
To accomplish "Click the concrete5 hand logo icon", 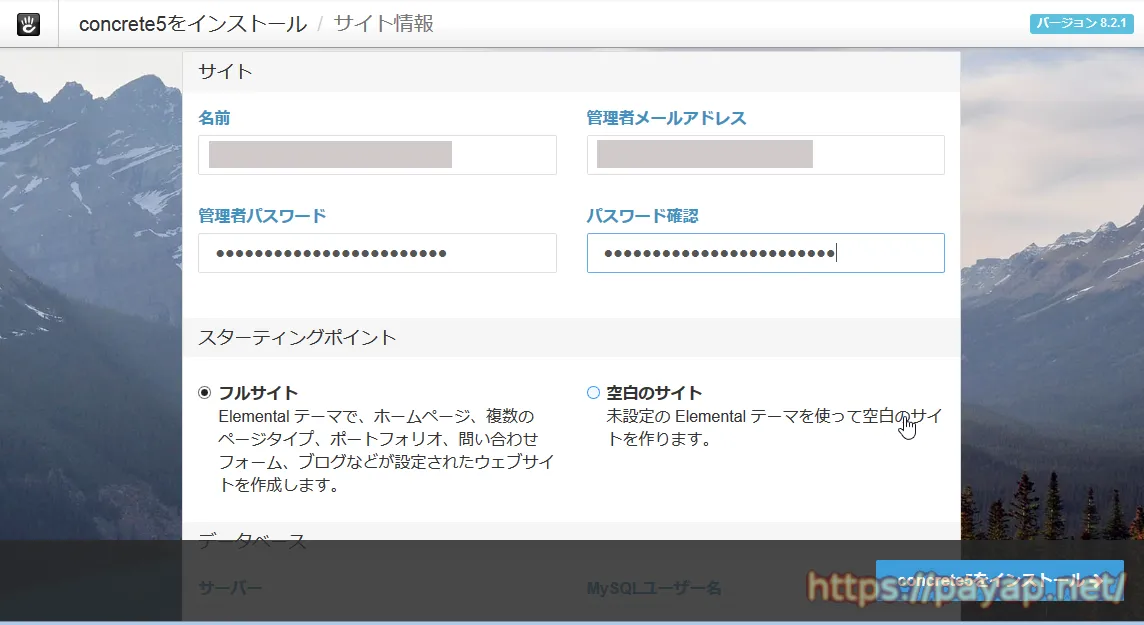I will click(x=28, y=24).
